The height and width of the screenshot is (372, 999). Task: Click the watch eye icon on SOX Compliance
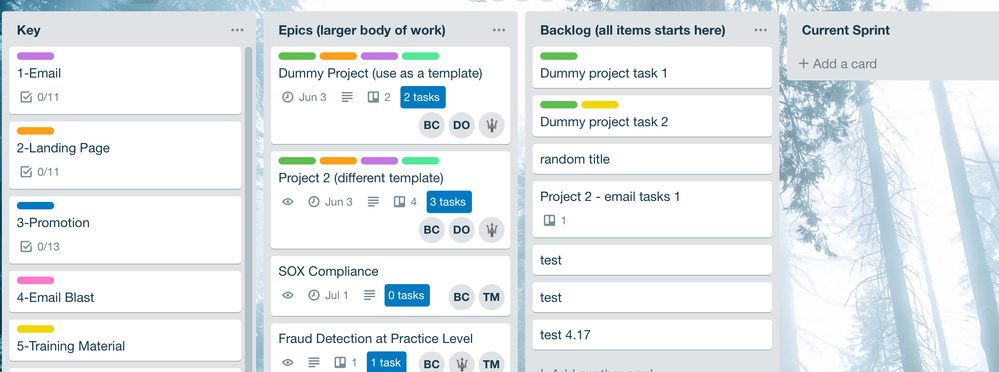click(288, 296)
